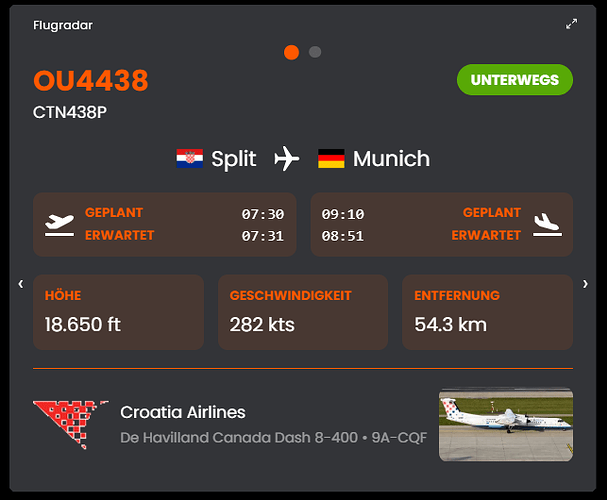The width and height of the screenshot is (607, 500).
Task: Click the Flugradar widget title
Action: pos(63,25)
